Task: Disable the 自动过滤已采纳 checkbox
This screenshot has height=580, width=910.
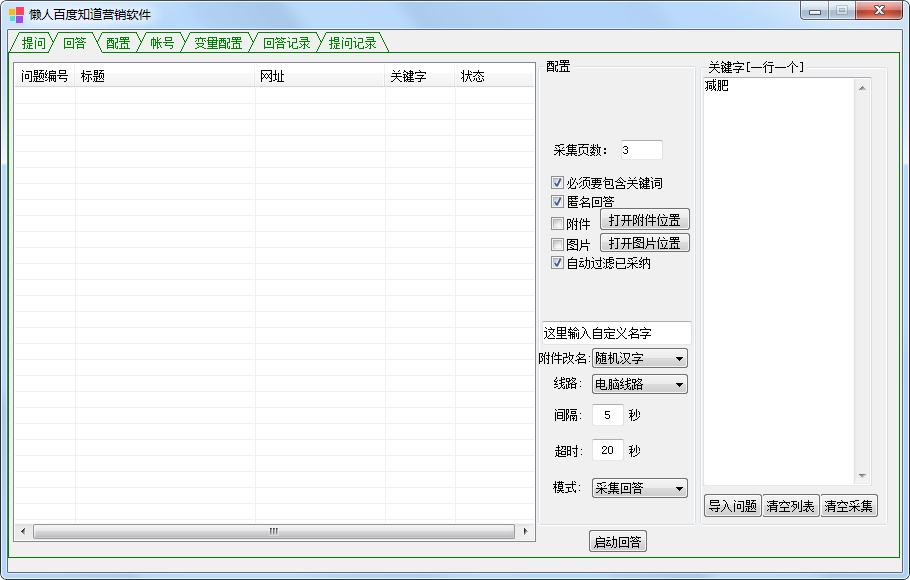Action: [x=558, y=263]
